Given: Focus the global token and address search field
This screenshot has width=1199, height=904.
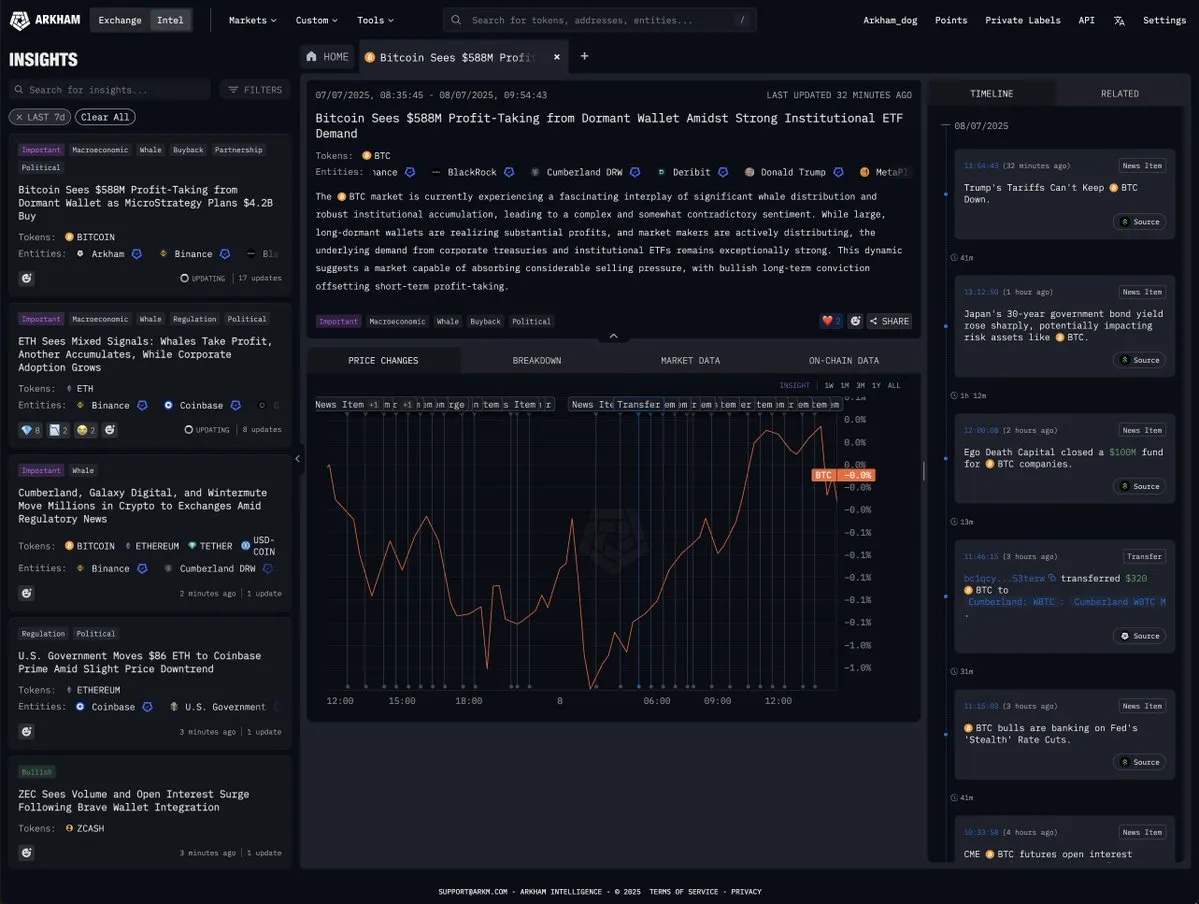Looking at the screenshot, I should [x=600, y=20].
